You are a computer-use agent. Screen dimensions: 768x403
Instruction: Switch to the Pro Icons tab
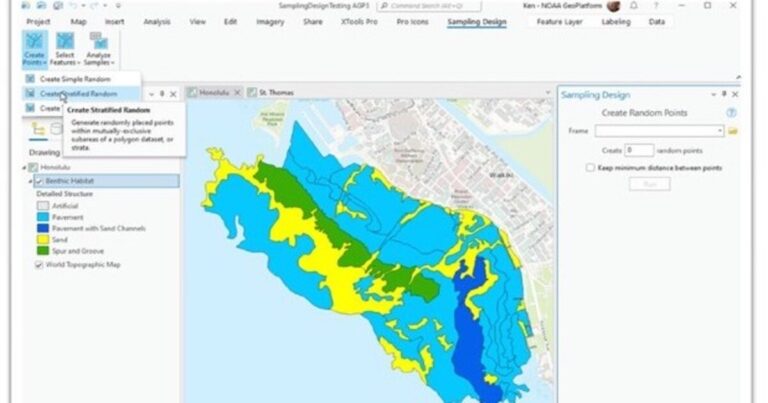click(412, 22)
